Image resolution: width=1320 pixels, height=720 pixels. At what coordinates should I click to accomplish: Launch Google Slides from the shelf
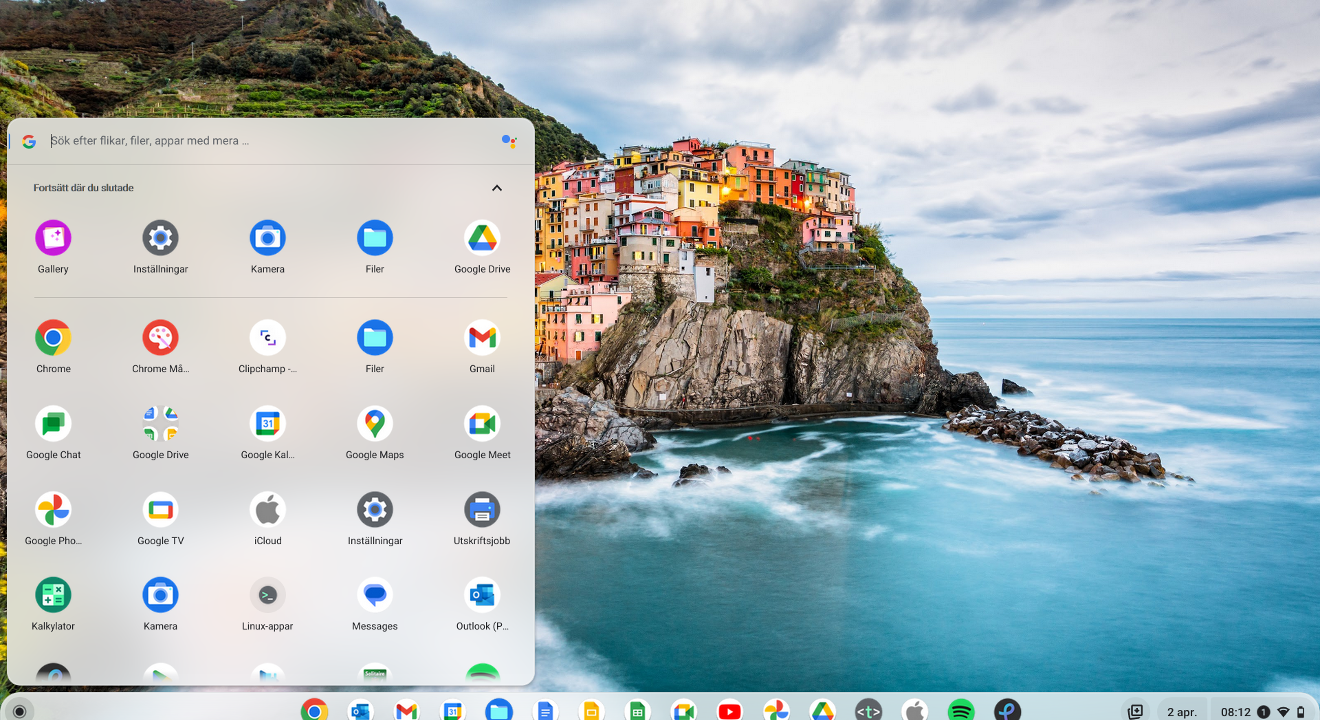[x=591, y=711]
